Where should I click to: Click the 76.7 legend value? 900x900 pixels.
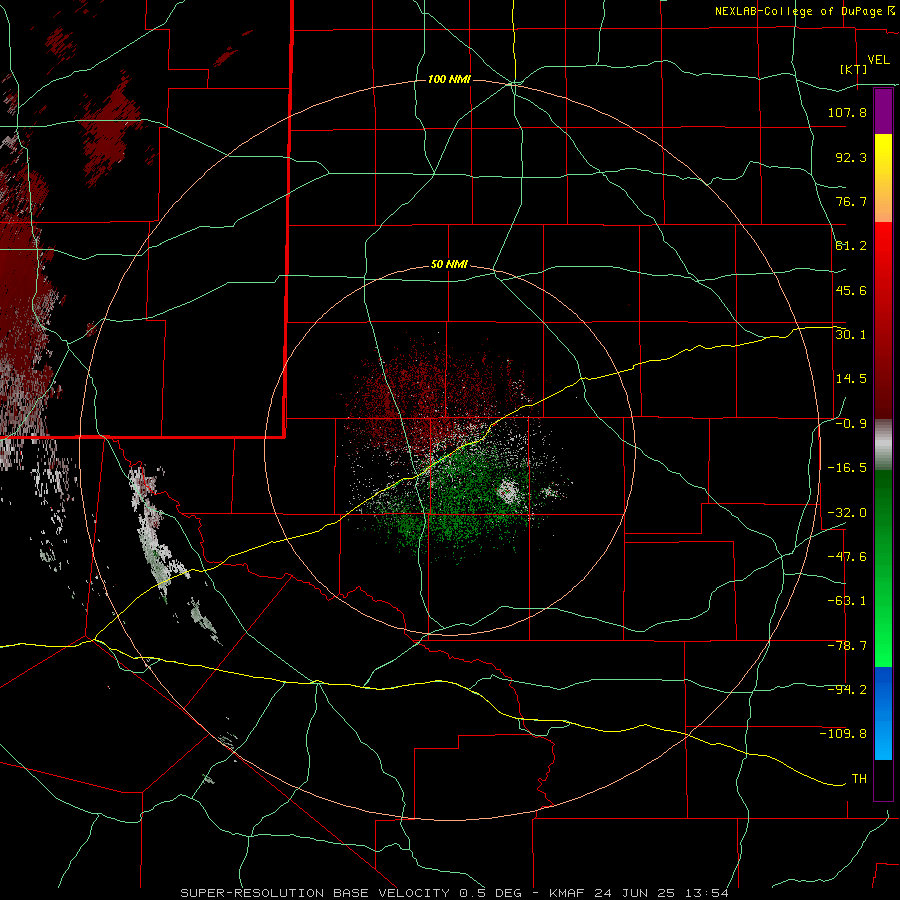coord(851,201)
